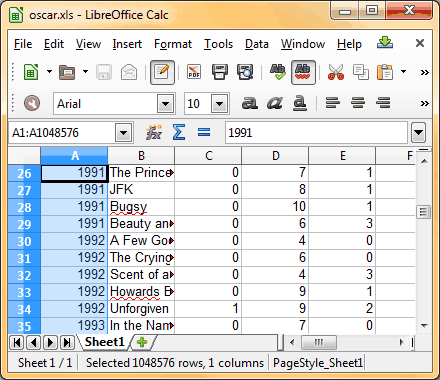The width and height of the screenshot is (440, 380).
Task: Open the View menu
Action: click(x=88, y=44)
